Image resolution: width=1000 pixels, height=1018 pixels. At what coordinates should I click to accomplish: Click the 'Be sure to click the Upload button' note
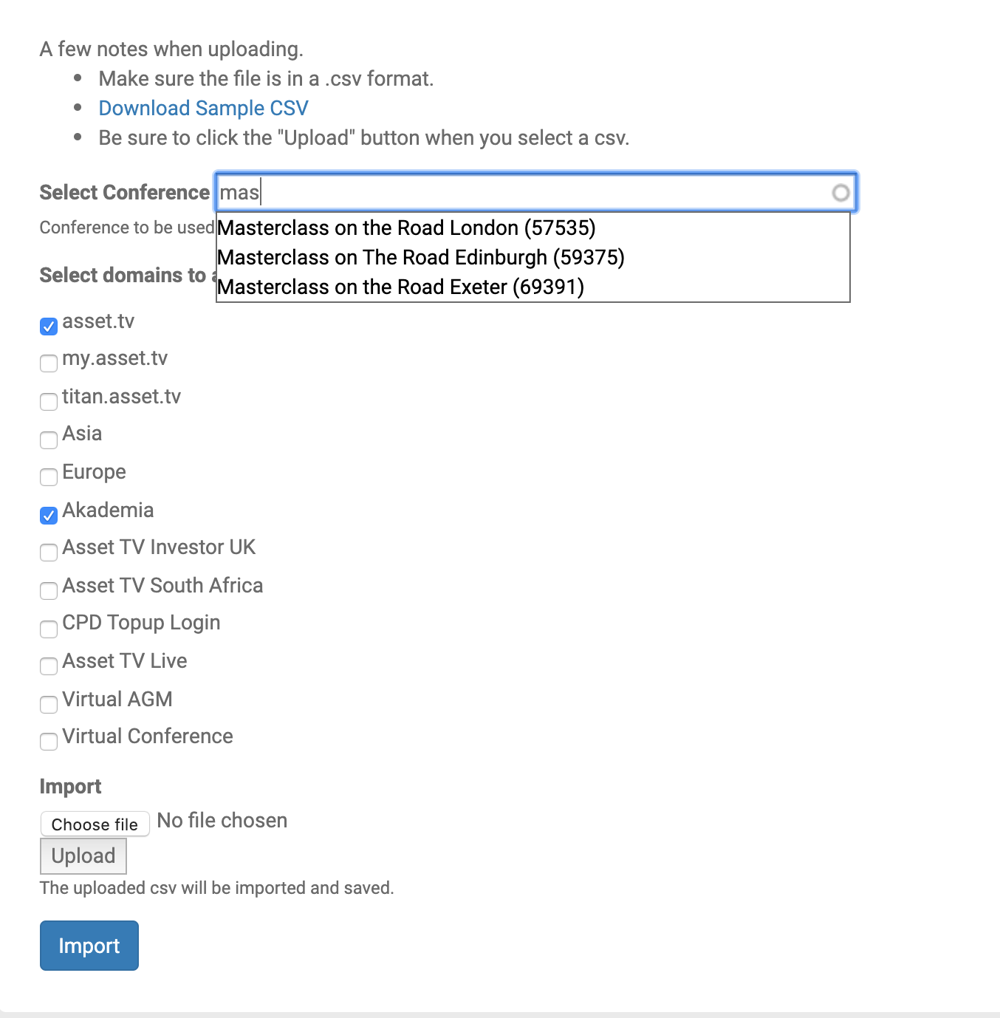364,138
